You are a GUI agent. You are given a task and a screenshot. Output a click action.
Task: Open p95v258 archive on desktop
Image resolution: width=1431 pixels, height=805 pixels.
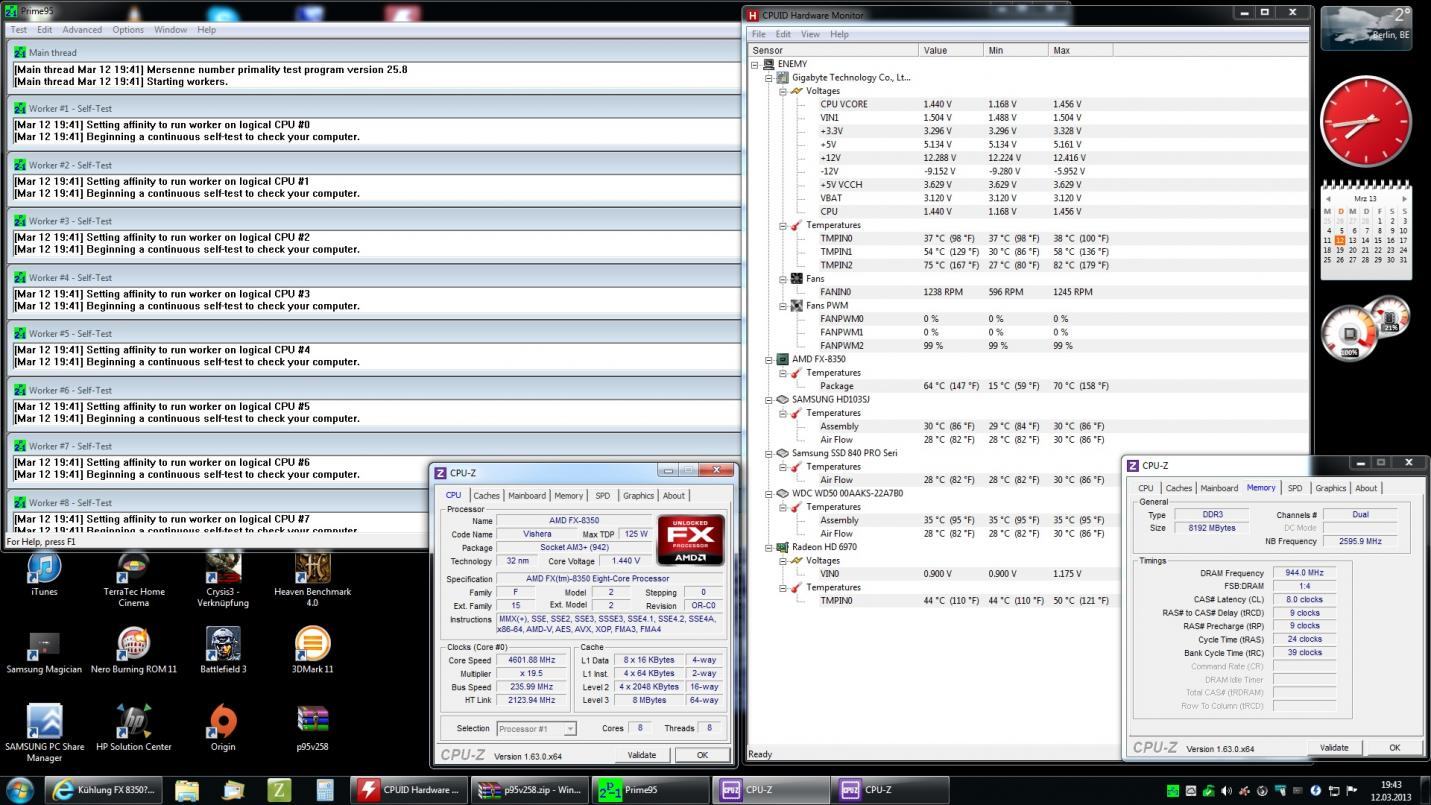tap(312, 728)
